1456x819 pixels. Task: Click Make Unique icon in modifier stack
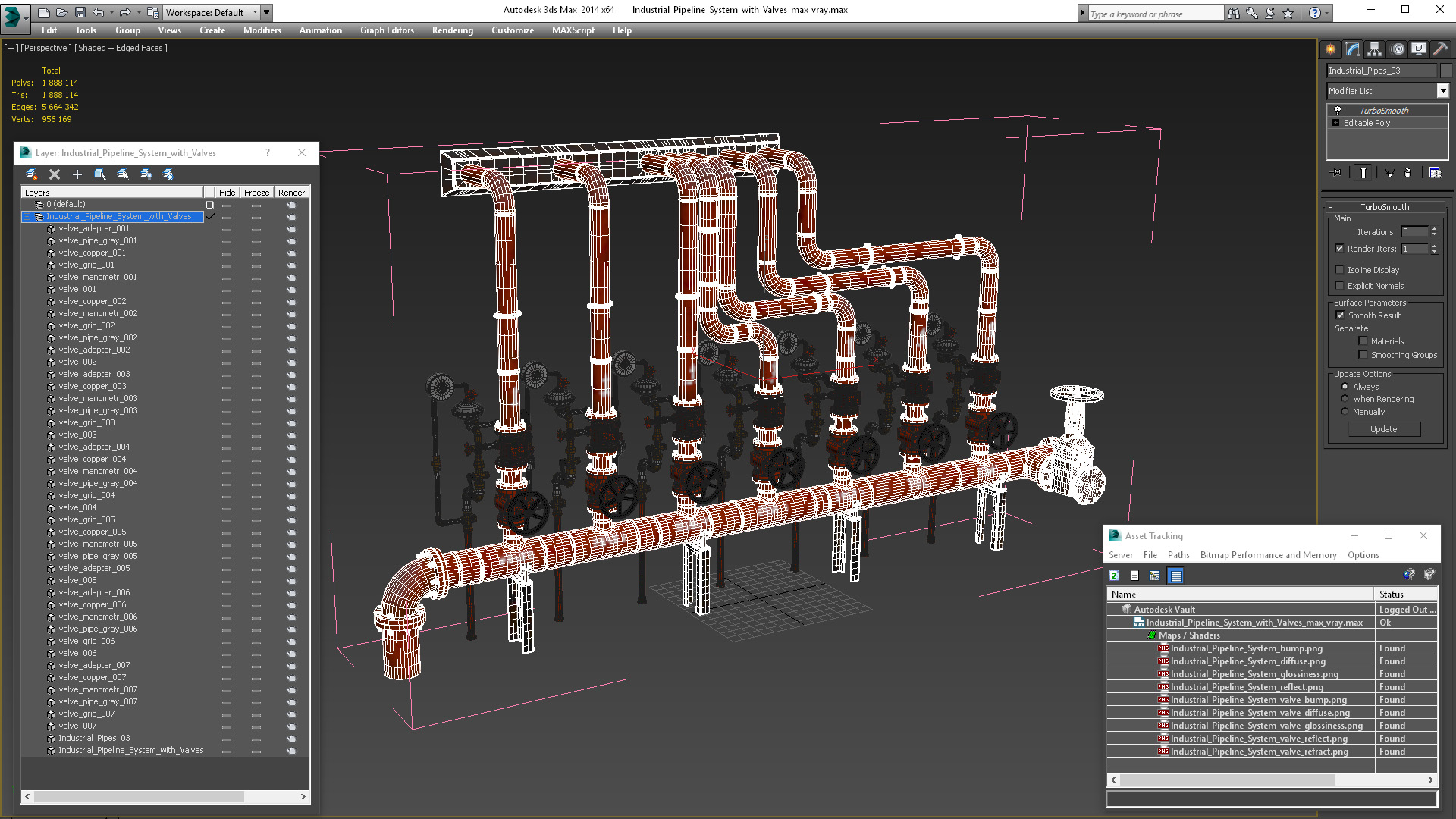point(1389,173)
